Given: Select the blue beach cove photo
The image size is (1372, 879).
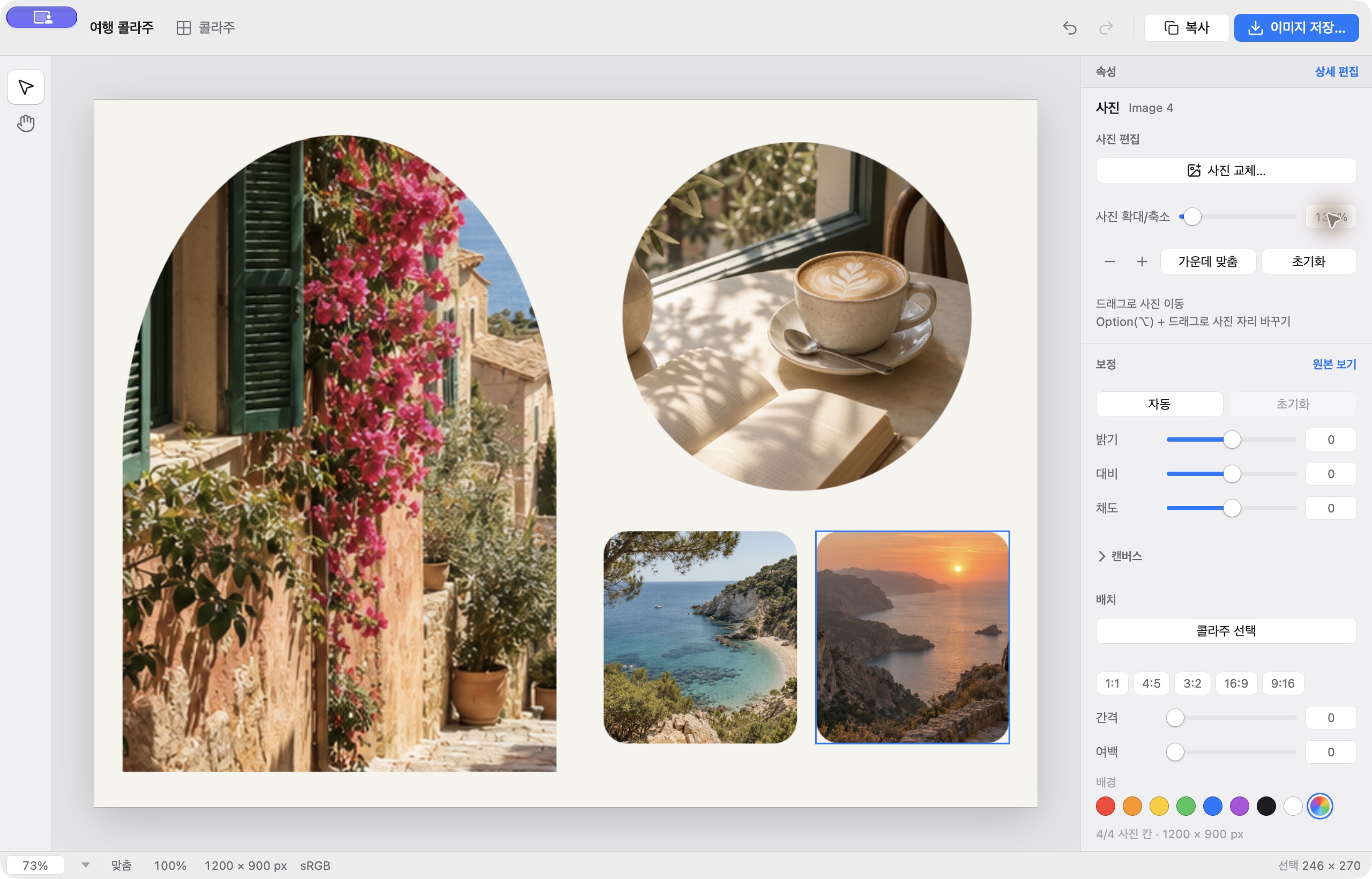Looking at the screenshot, I should [700, 637].
